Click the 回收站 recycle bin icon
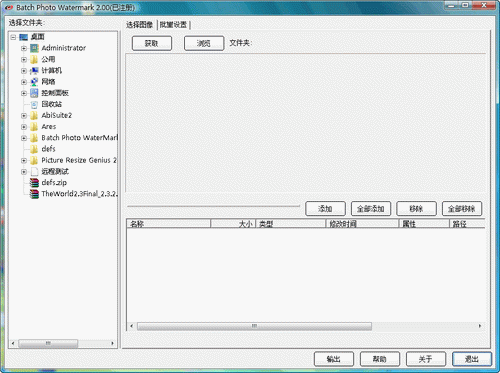 coord(34,104)
